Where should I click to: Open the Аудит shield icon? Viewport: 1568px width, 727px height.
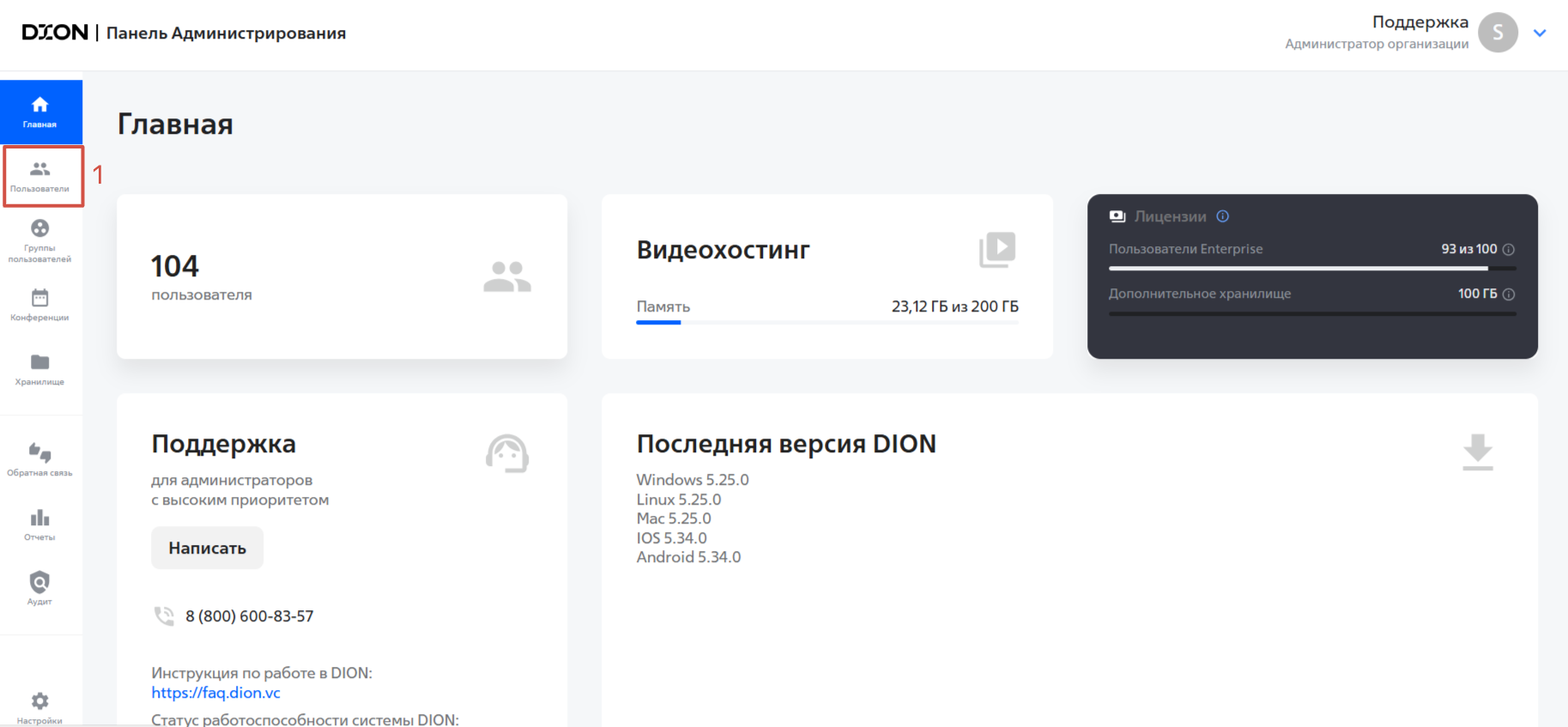coord(39,588)
